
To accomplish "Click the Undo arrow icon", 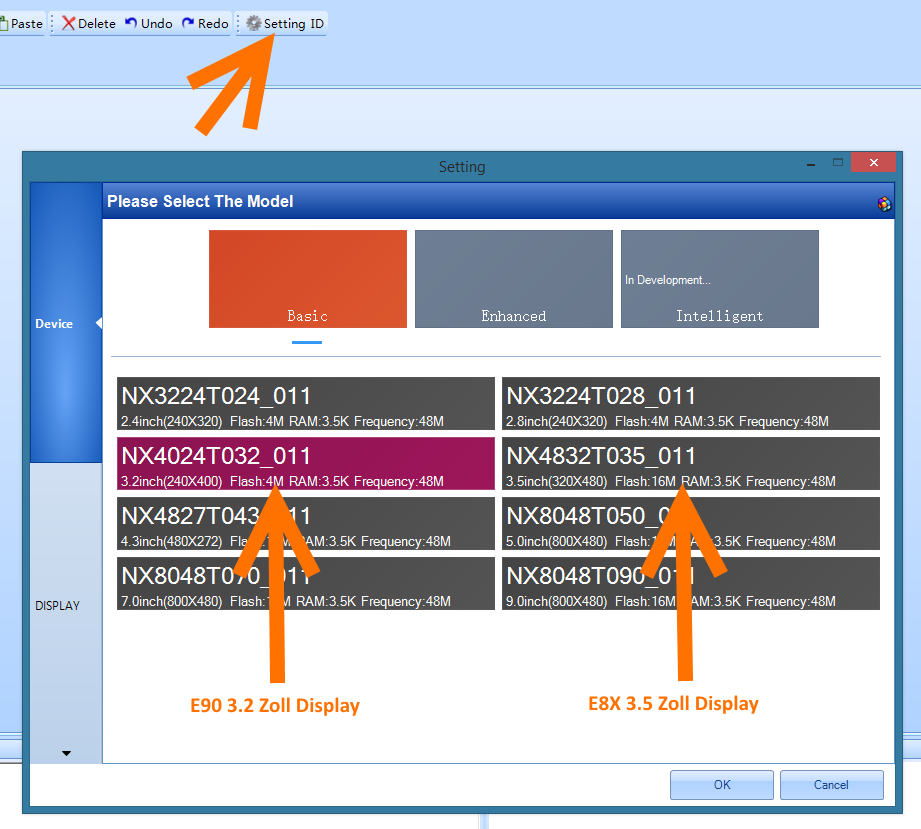I will (132, 22).
